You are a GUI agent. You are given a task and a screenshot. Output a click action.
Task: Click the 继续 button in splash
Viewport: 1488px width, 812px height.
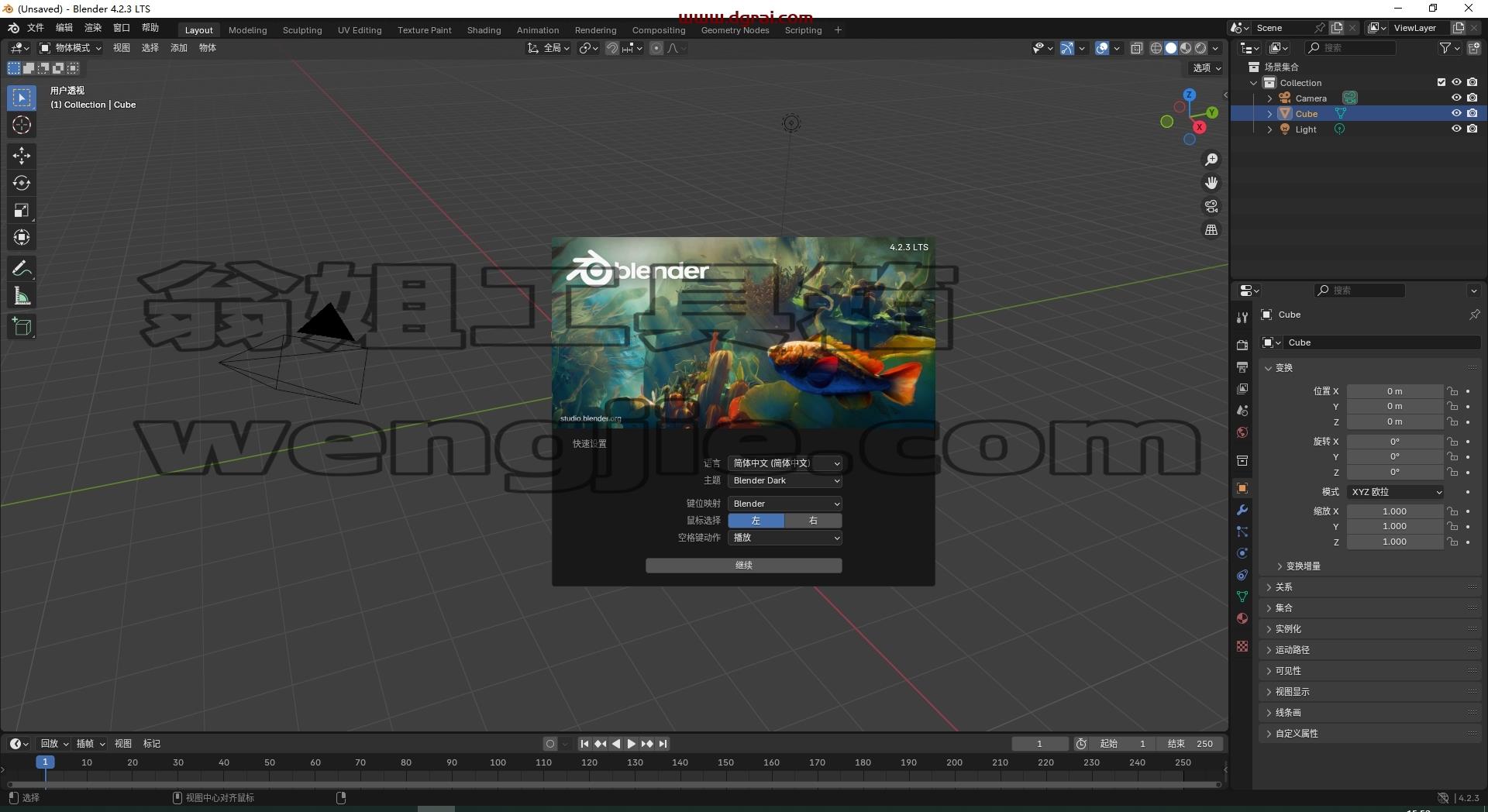point(744,566)
